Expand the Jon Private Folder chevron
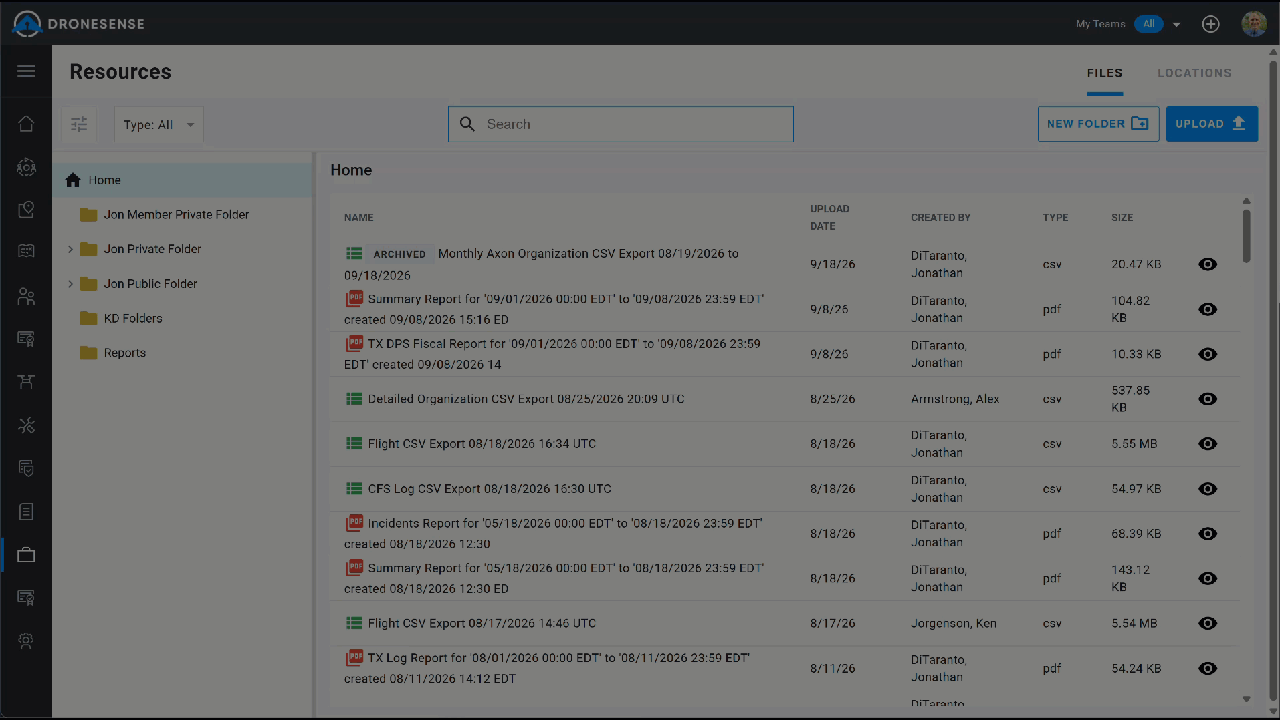The image size is (1280, 720). pos(70,249)
